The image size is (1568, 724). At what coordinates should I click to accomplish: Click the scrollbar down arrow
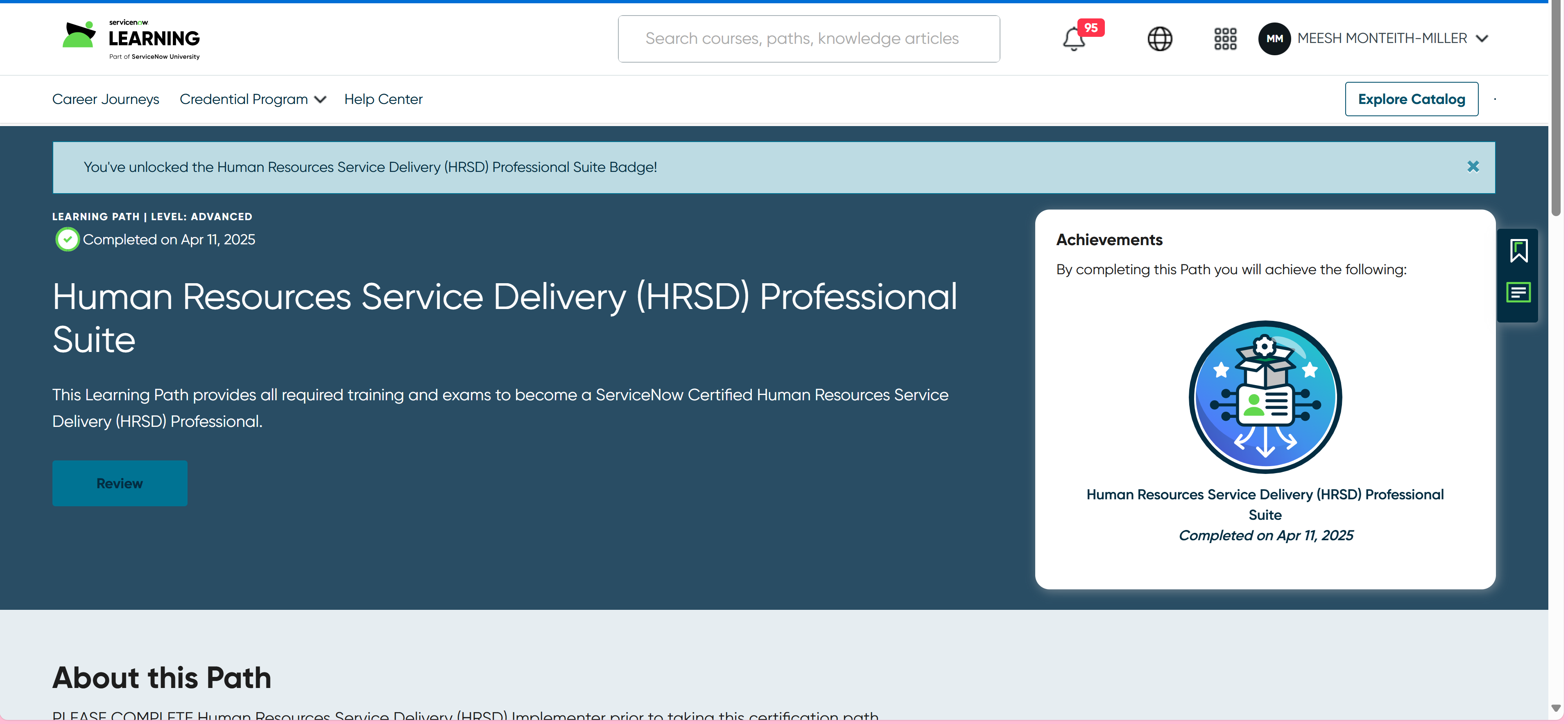[1556, 708]
